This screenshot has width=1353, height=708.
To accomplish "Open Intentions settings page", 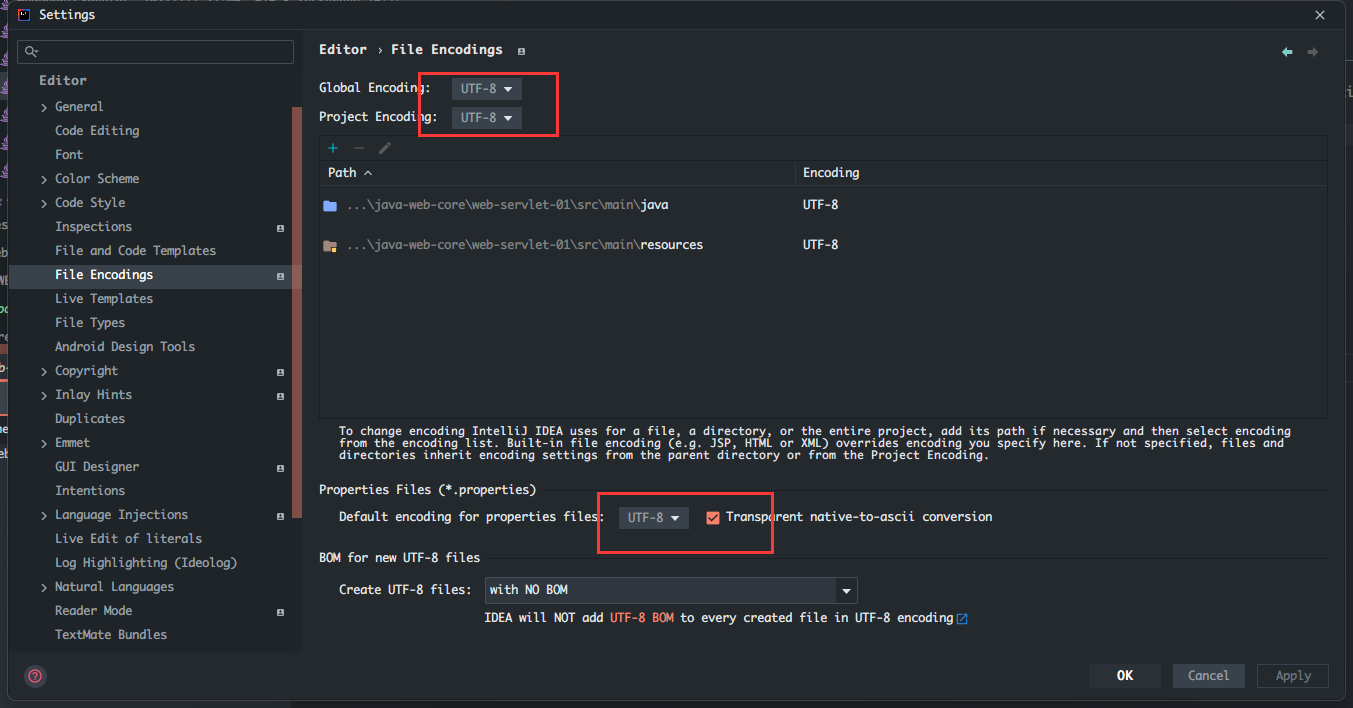I will pyautogui.click(x=90, y=490).
